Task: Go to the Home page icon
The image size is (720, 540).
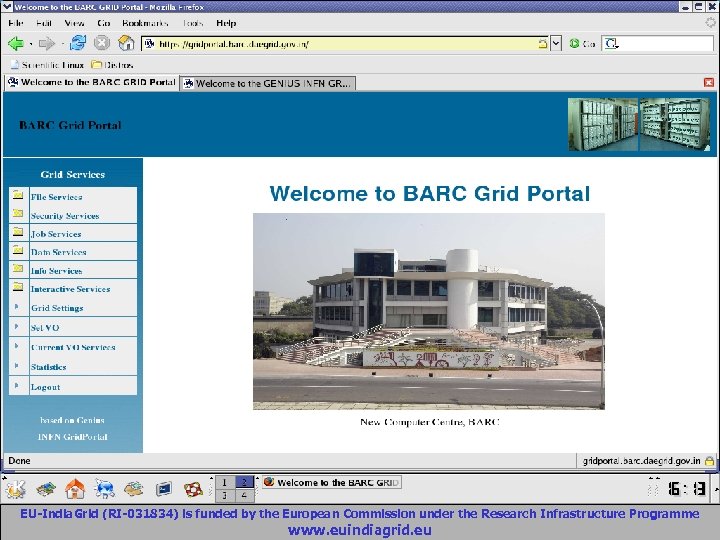Action: pyautogui.click(x=126, y=43)
